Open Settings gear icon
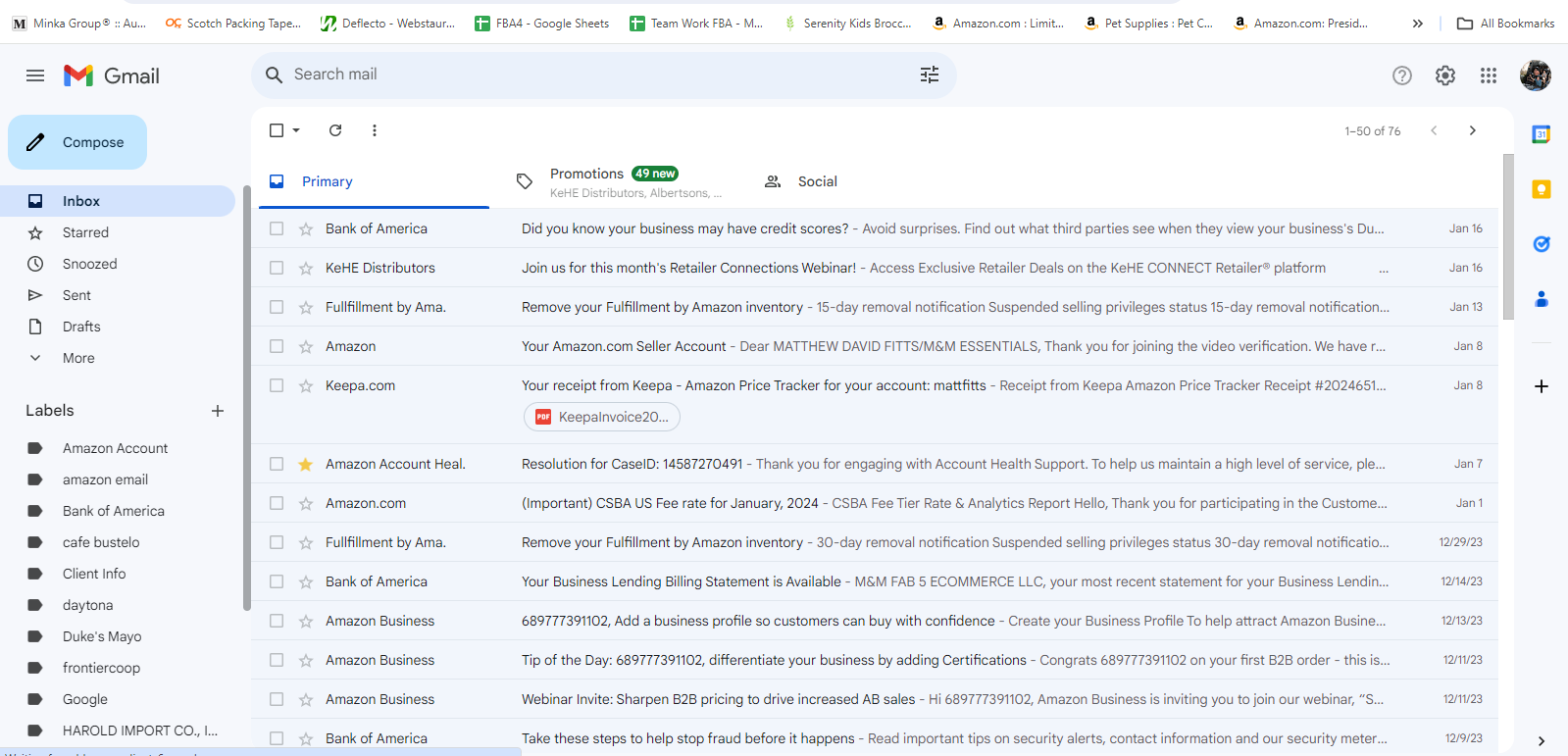The width and height of the screenshot is (1568, 756). (1445, 76)
